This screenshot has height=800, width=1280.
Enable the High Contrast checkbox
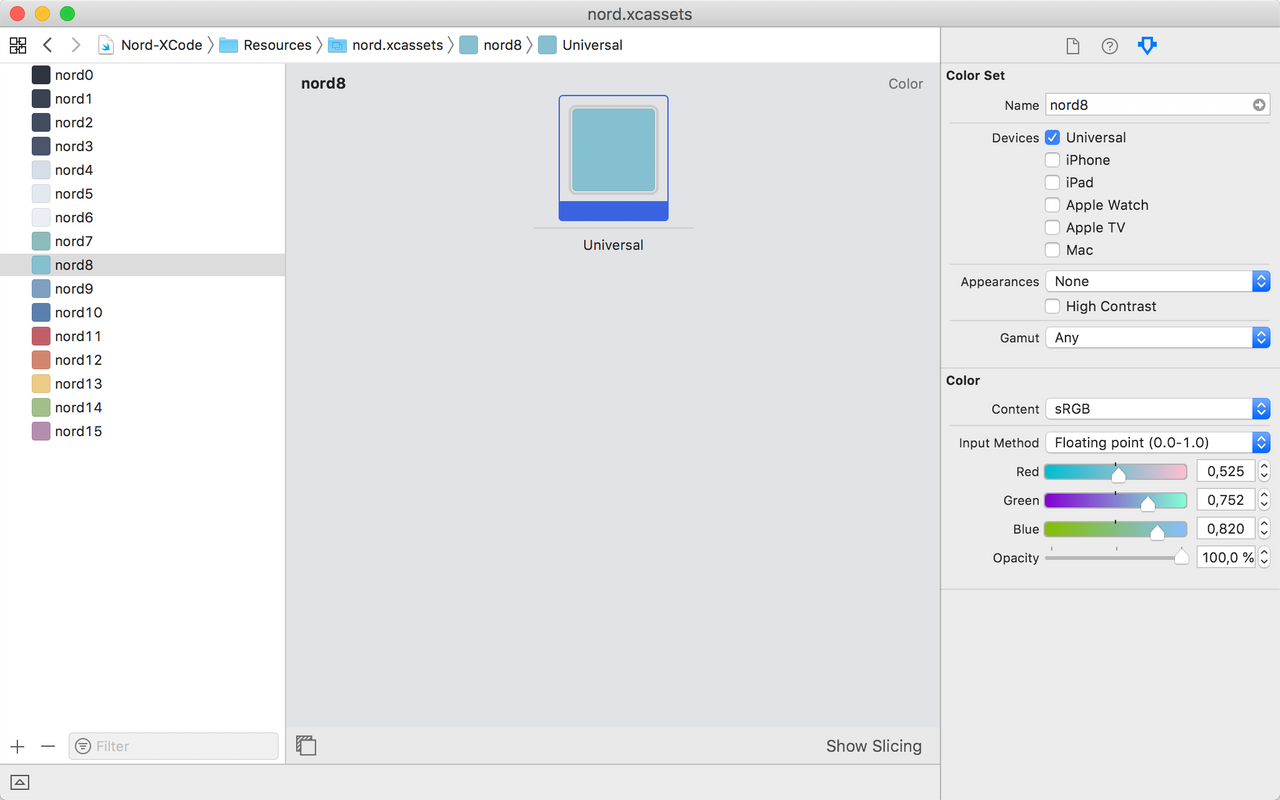[1052, 307]
